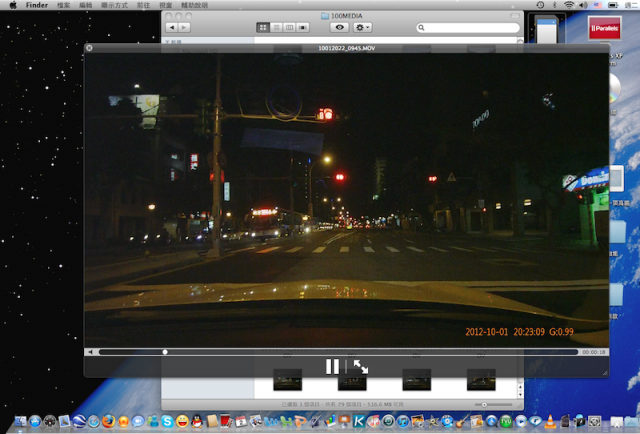Switch Finder to list view
This screenshot has height=434, width=640.
276,27
